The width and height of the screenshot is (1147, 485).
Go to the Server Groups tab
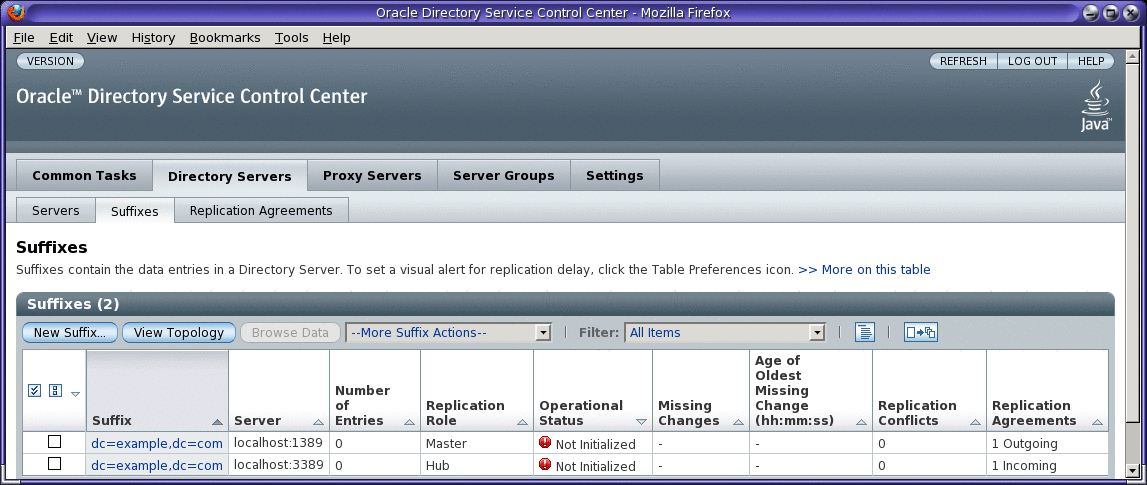[x=503, y=176]
